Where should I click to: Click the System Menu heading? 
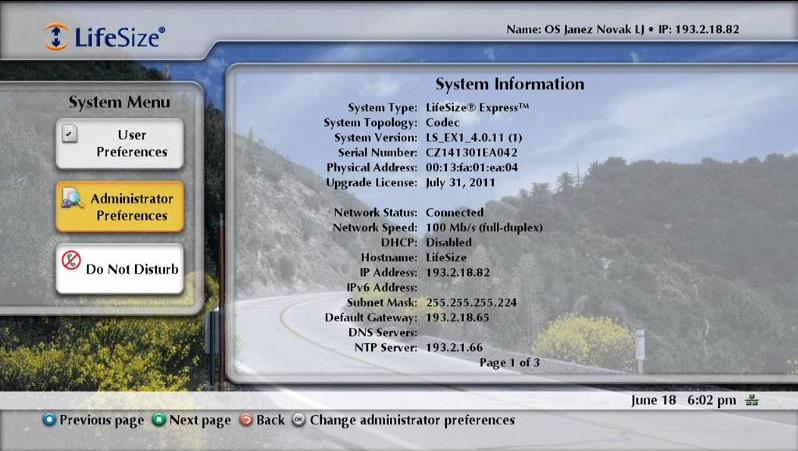tap(120, 102)
